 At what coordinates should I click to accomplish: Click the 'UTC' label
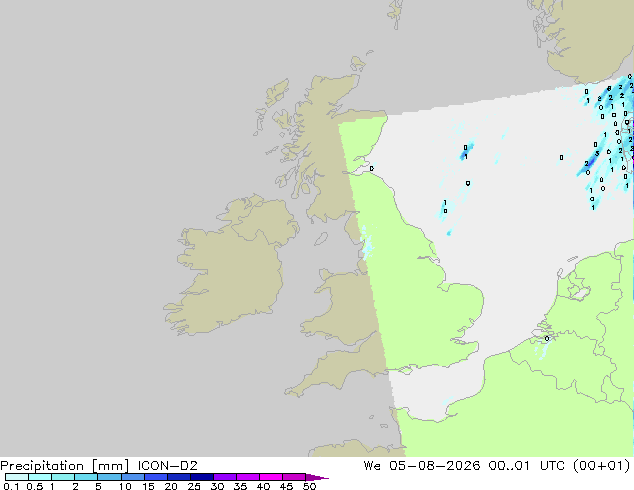552,466
